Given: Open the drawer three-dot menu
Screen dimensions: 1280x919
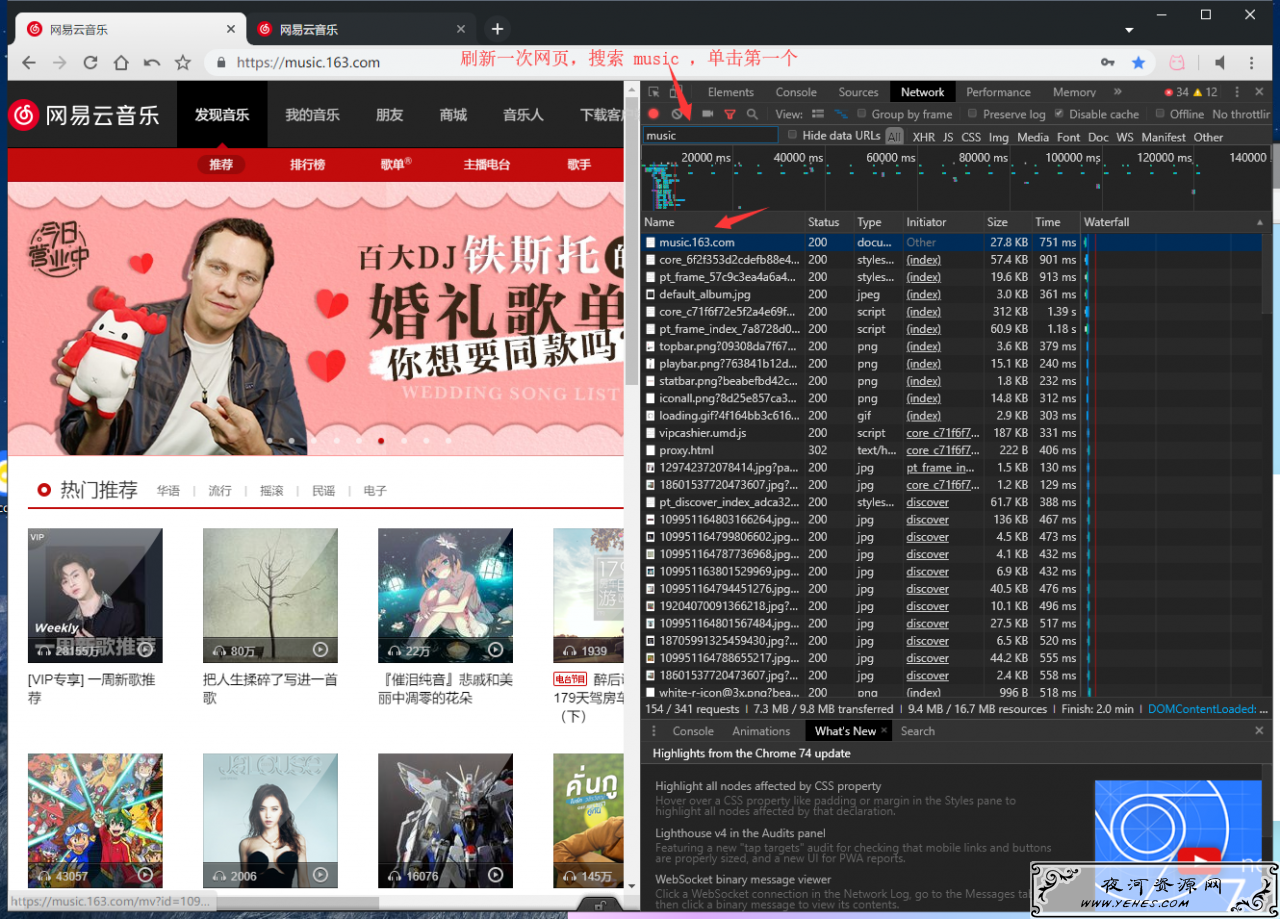Looking at the screenshot, I should click(653, 731).
